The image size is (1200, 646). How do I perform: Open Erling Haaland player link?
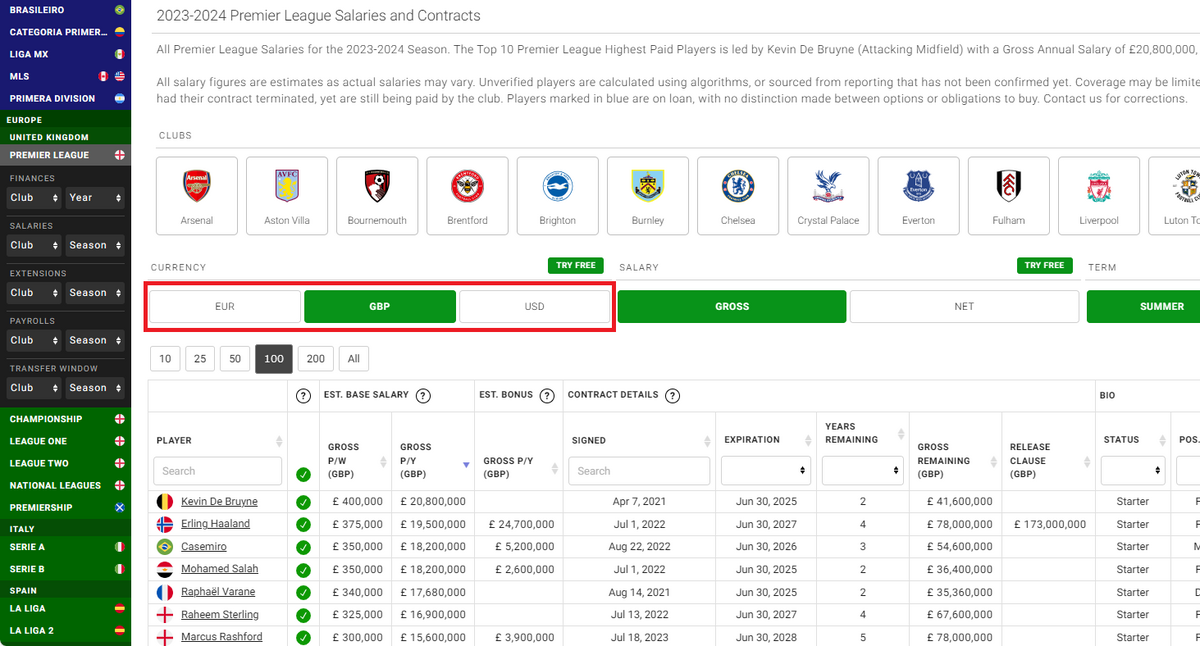click(x=215, y=524)
